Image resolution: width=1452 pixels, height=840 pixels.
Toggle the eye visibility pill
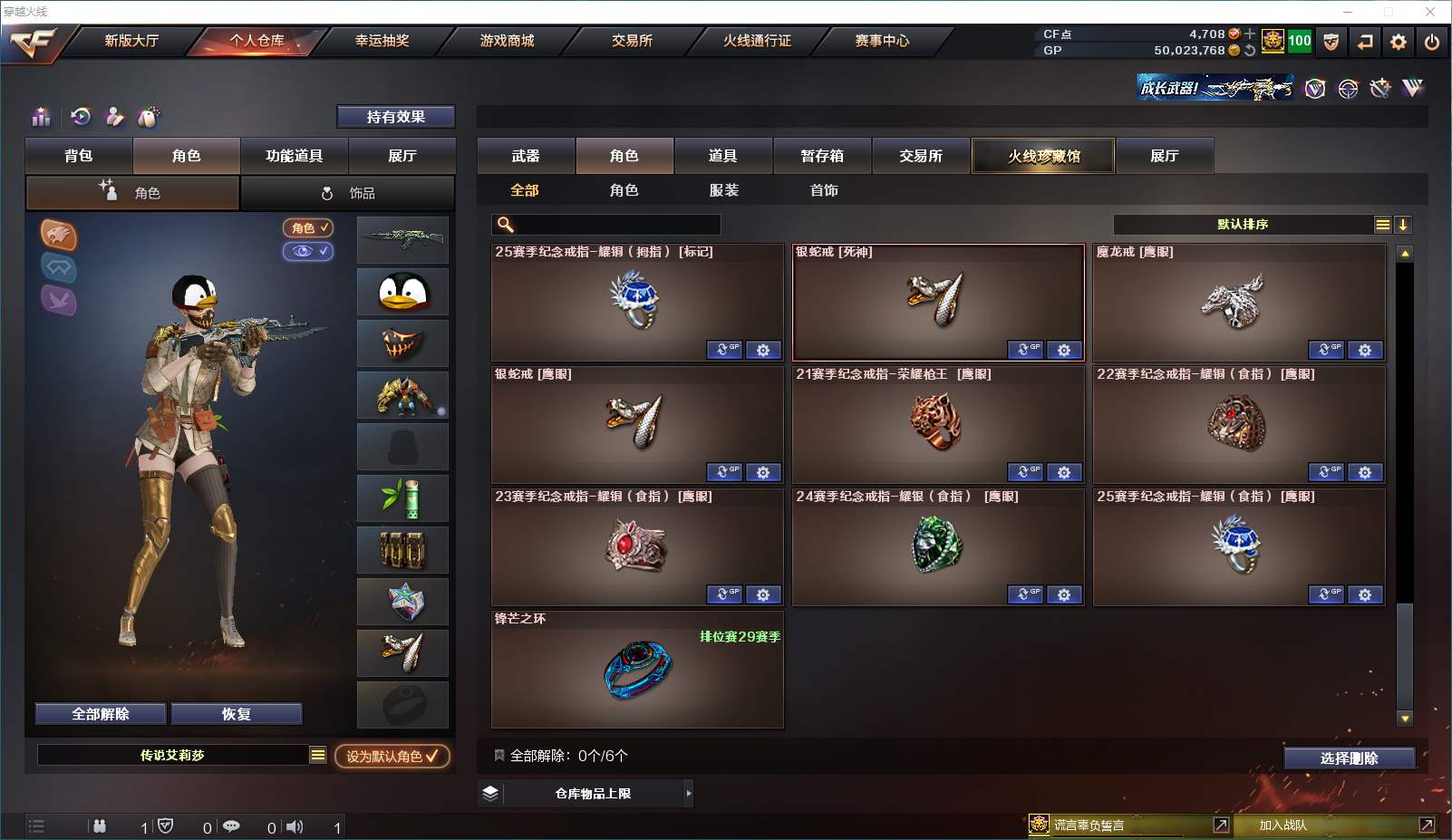click(x=308, y=251)
